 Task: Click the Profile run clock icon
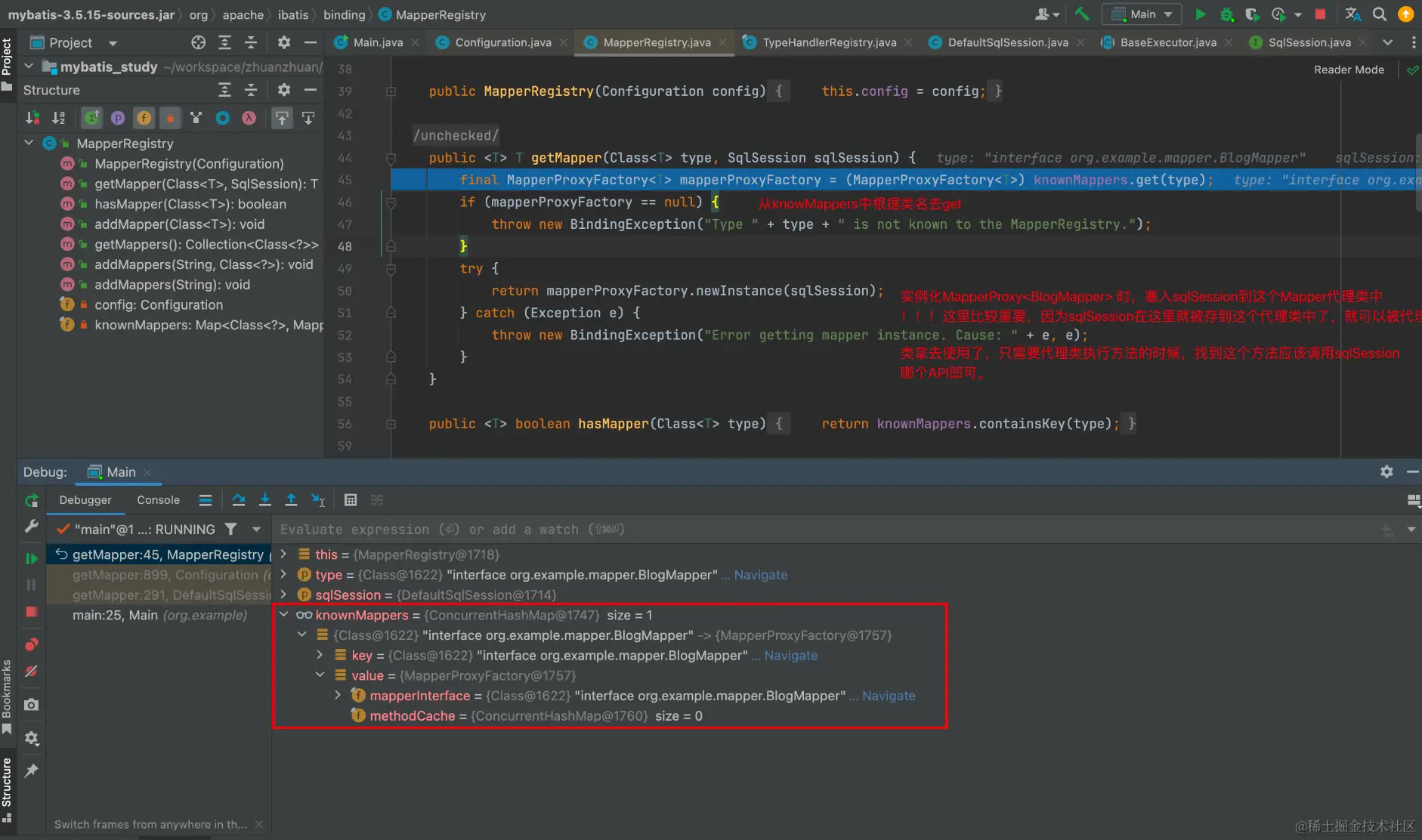(1278, 14)
